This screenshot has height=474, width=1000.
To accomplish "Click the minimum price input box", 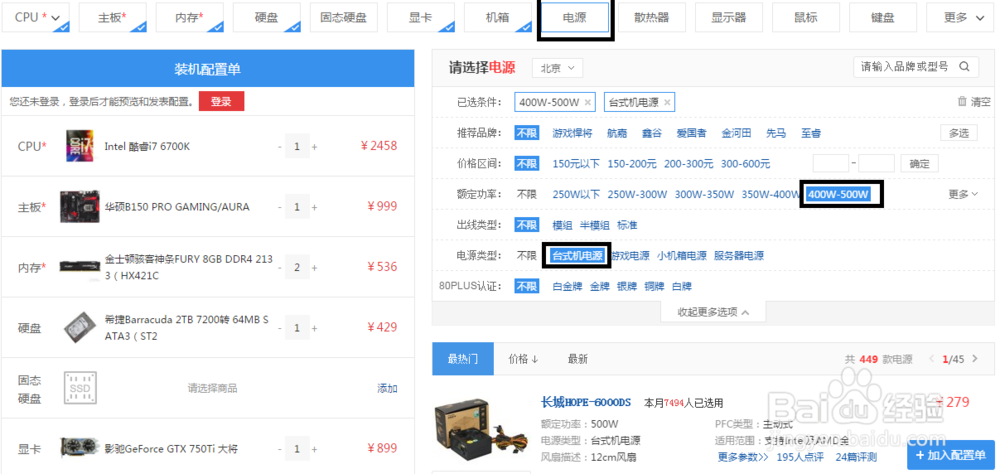I will point(831,163).
